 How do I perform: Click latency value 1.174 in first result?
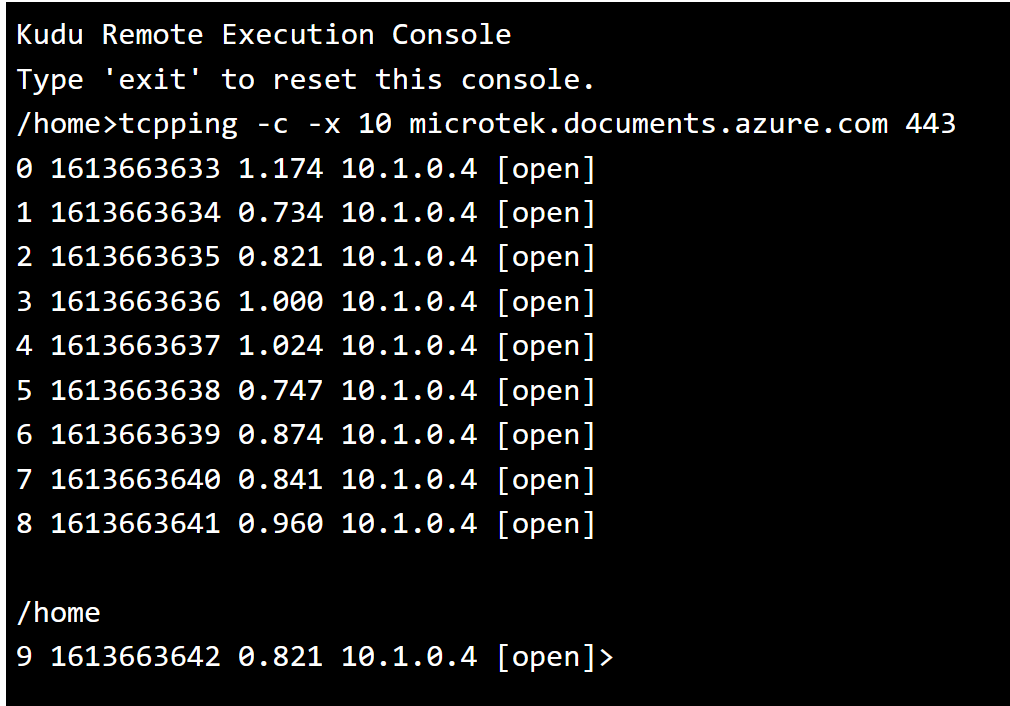pos(280,168)
